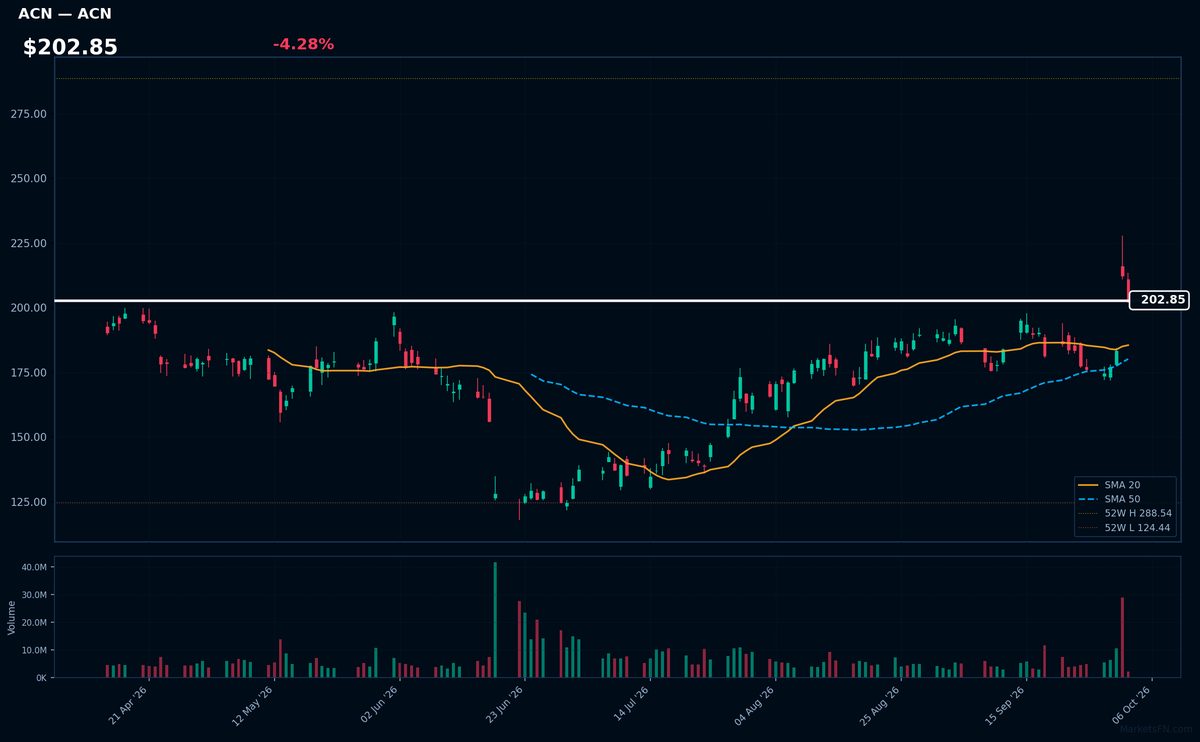Click the 14 Jul '26 date label

630,705
